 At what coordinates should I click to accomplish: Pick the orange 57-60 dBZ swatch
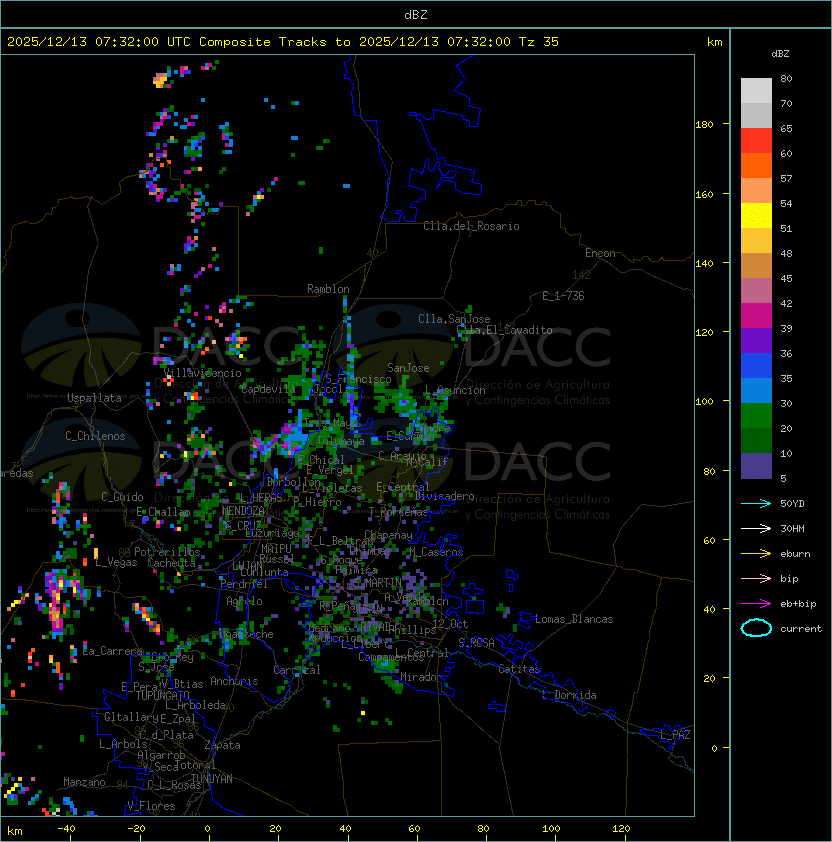pyautogui.click(x=756, y=165)
